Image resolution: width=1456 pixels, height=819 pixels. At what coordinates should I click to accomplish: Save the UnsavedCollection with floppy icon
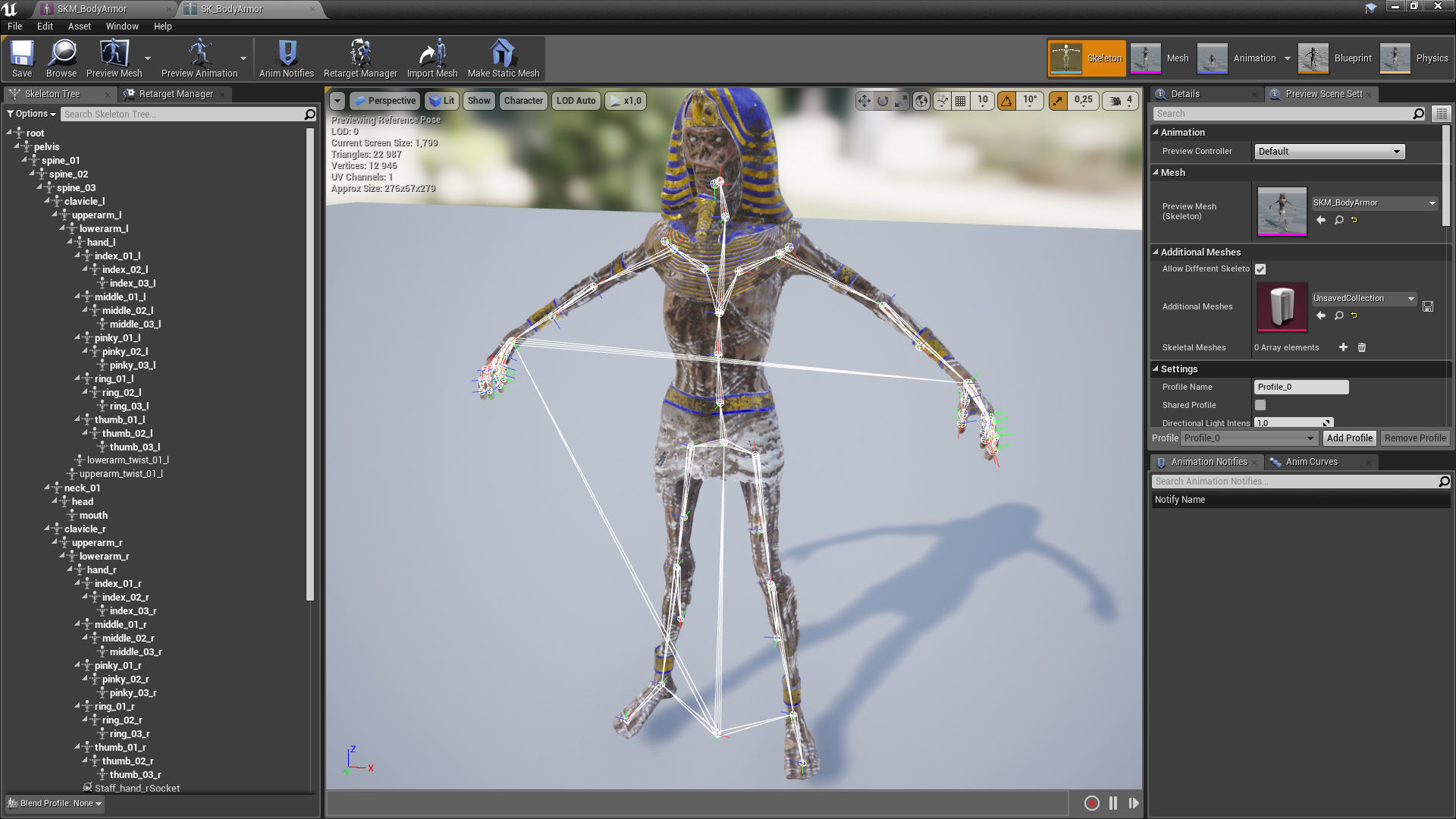[x=1428, y=306]
